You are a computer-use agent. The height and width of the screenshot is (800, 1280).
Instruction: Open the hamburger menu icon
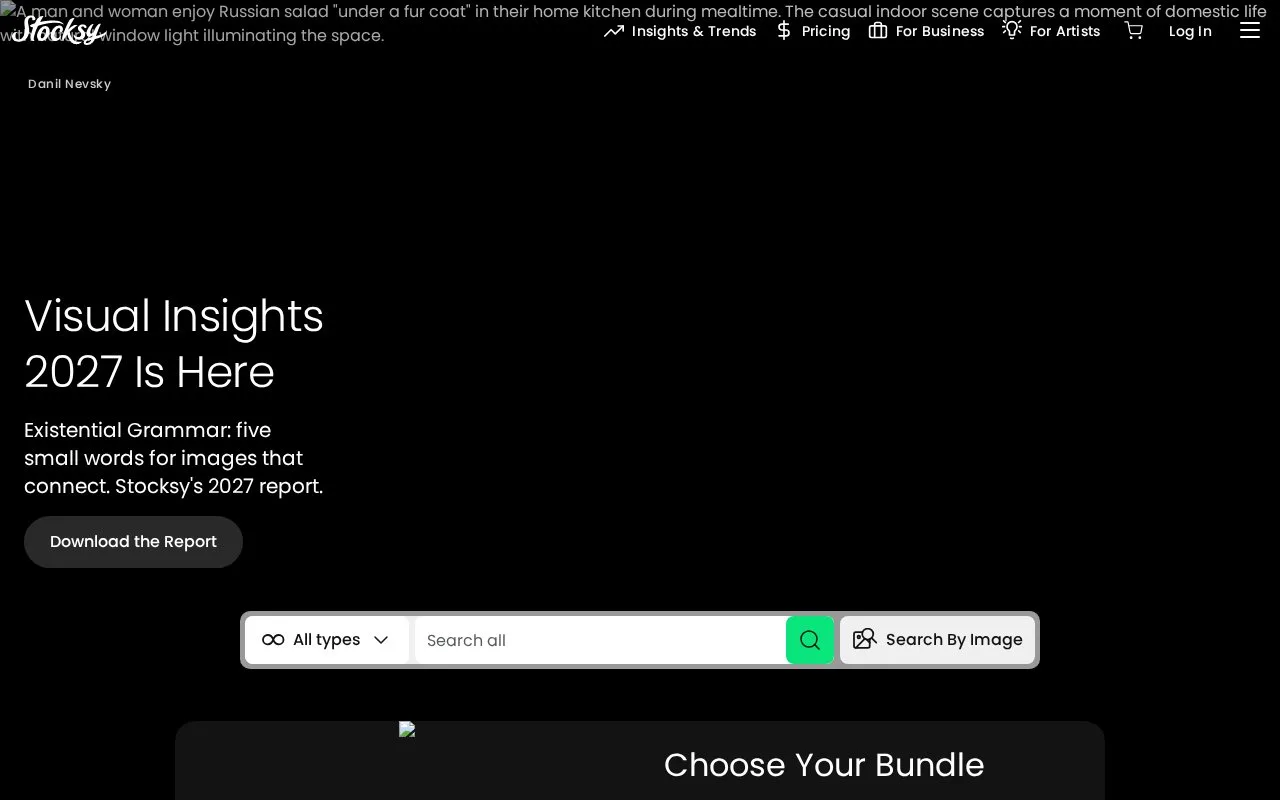pyautogui.click(x=1250, y=31)
